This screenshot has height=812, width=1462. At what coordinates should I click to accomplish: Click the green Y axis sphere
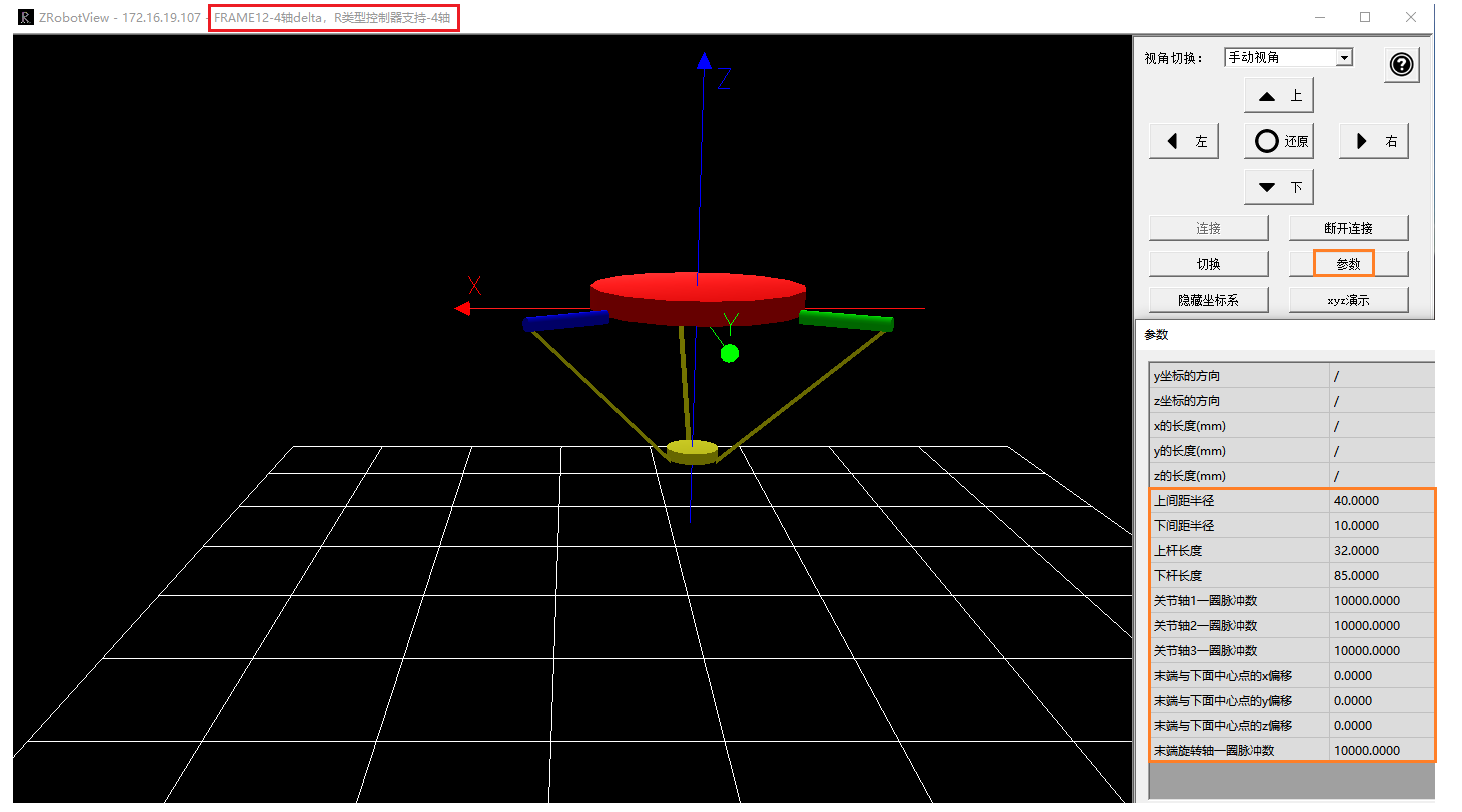point(730,352)
